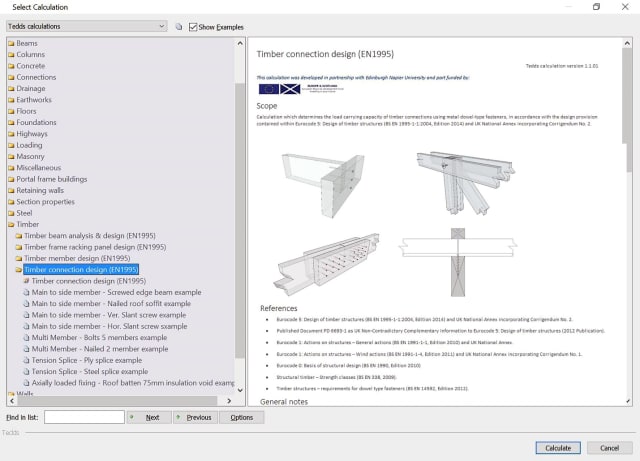
Task: Click the copy icon beside Show Examples
Action: [179, 27]
